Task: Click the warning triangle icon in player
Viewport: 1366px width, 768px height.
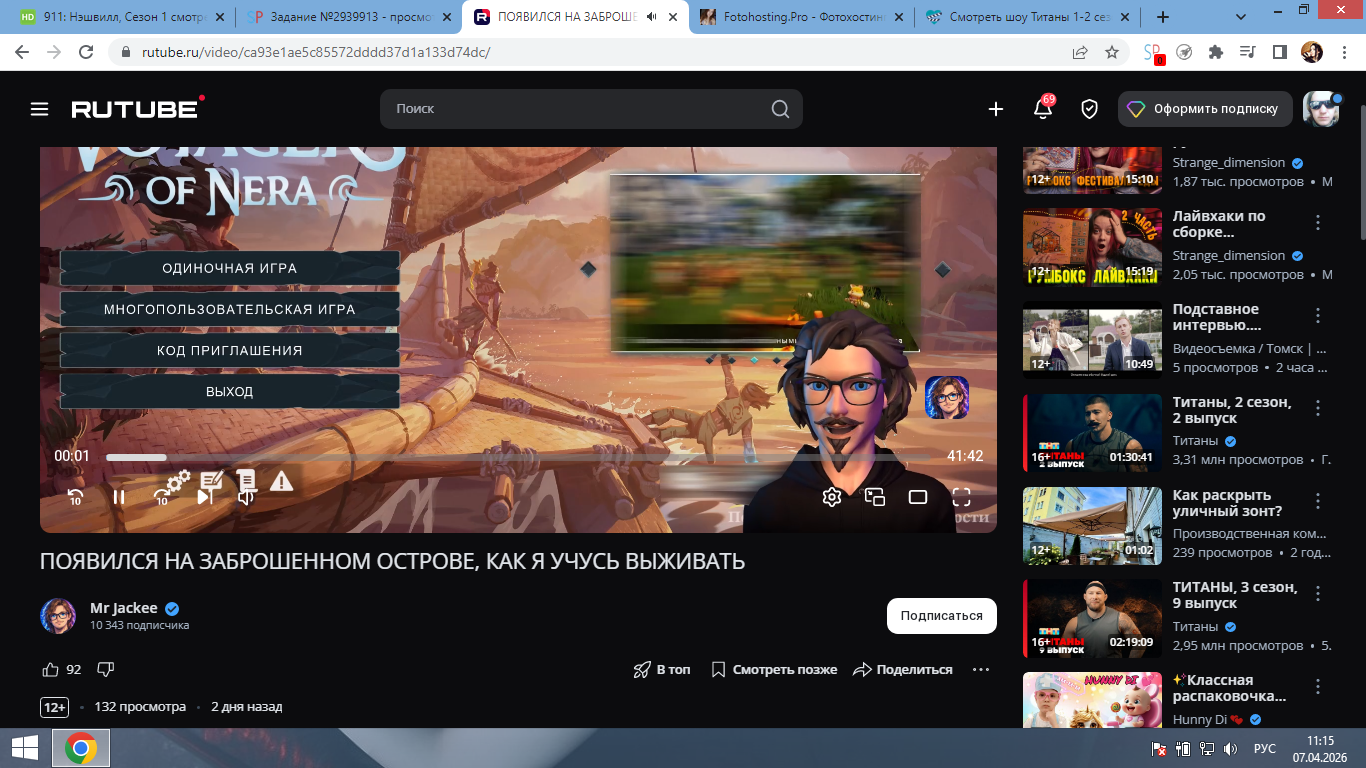Action: [281, 481]
